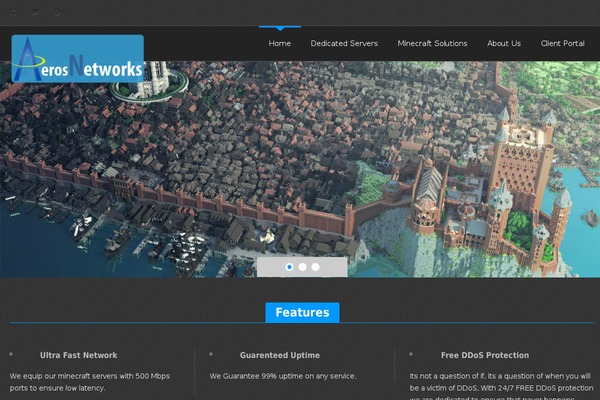Click text "We Guarantee 99% uptime on any service."
600x400 pixels.
click(x=283, y=376)
